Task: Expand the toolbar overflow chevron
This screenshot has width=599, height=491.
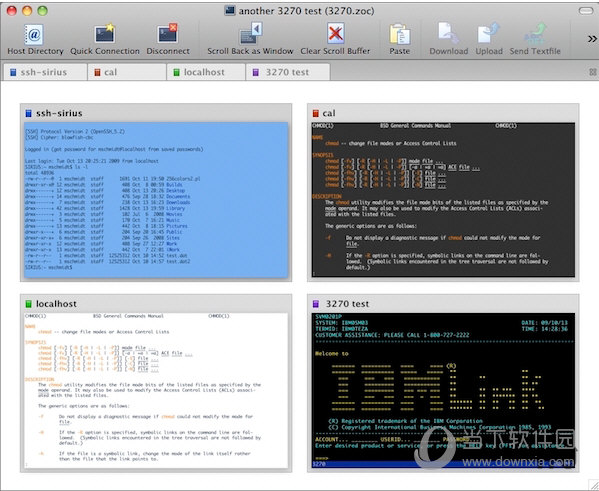Action: [x=592, y=39]
